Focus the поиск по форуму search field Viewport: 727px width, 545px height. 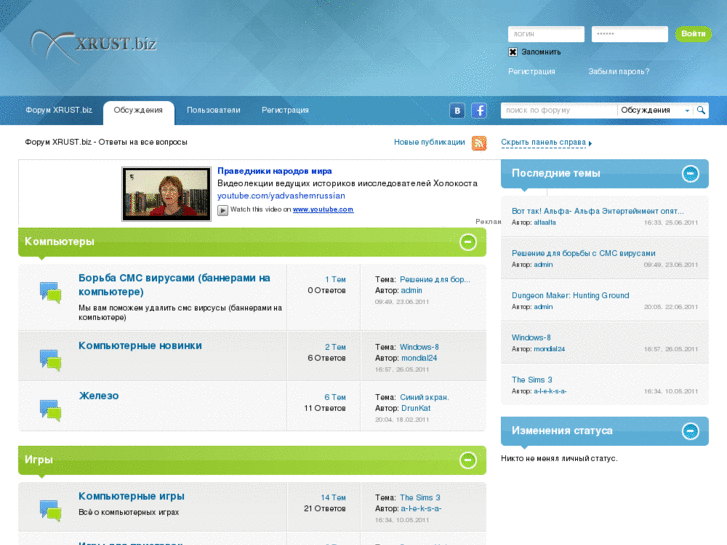(x=559, y=110)
